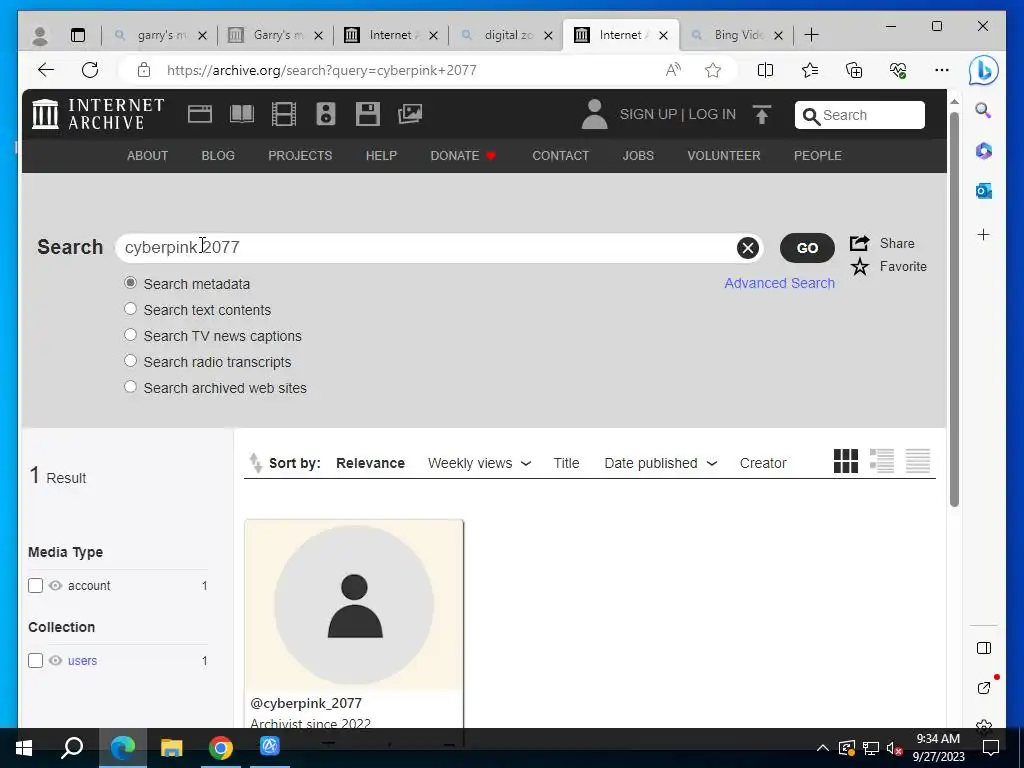Viewport: 1024px width, 768px height.
Task: Open Edge Favorites list icon
Action: [810, 70]
